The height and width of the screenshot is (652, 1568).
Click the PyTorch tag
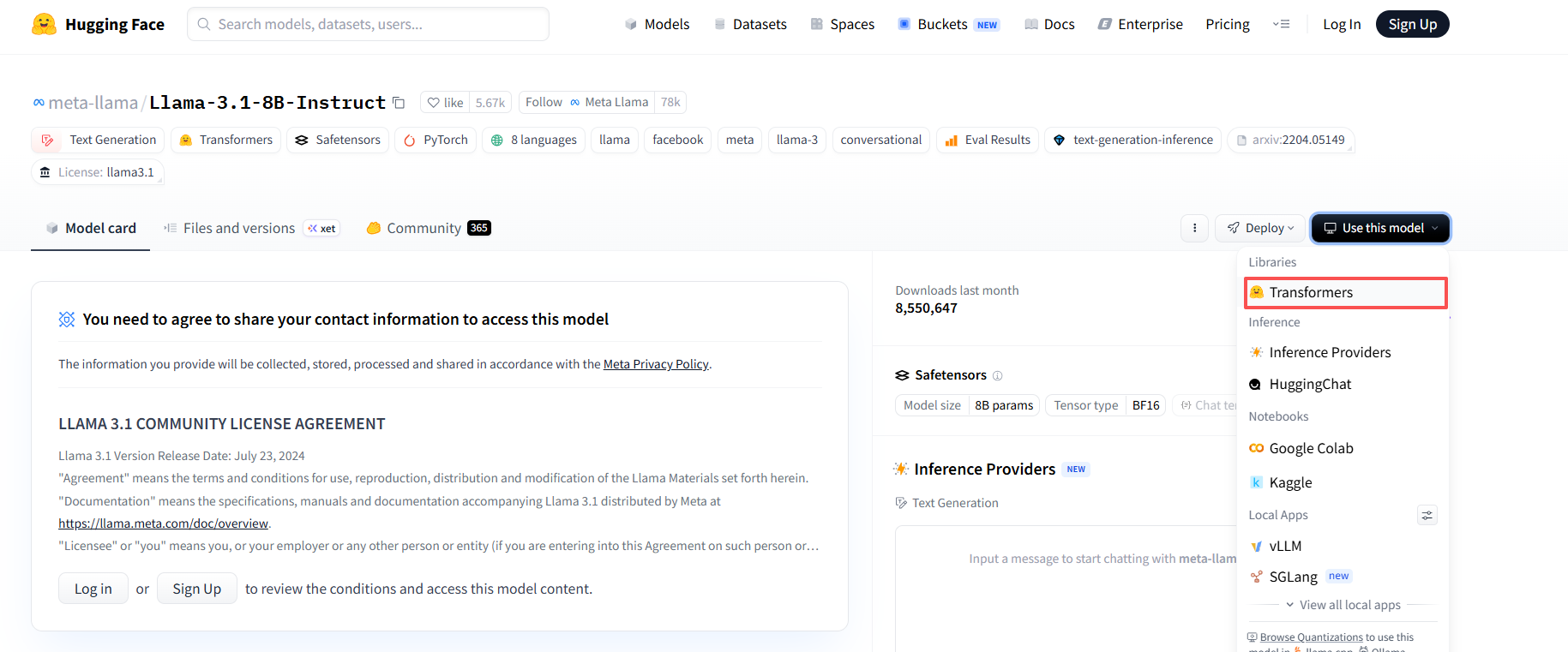pyautogui.click(x=436, y=140)
